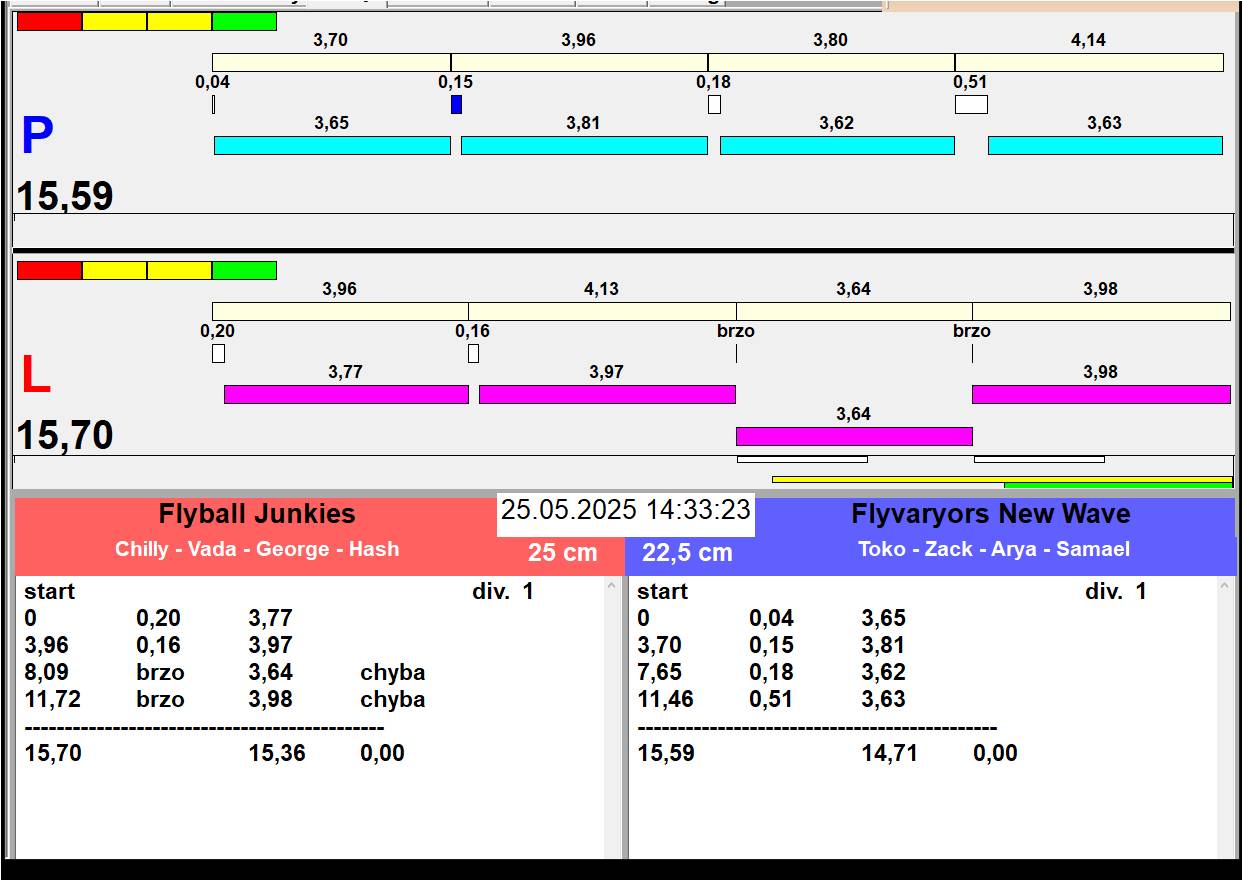
Task: Click the pass marker under 0,20 in lane L
Action: 218,353
